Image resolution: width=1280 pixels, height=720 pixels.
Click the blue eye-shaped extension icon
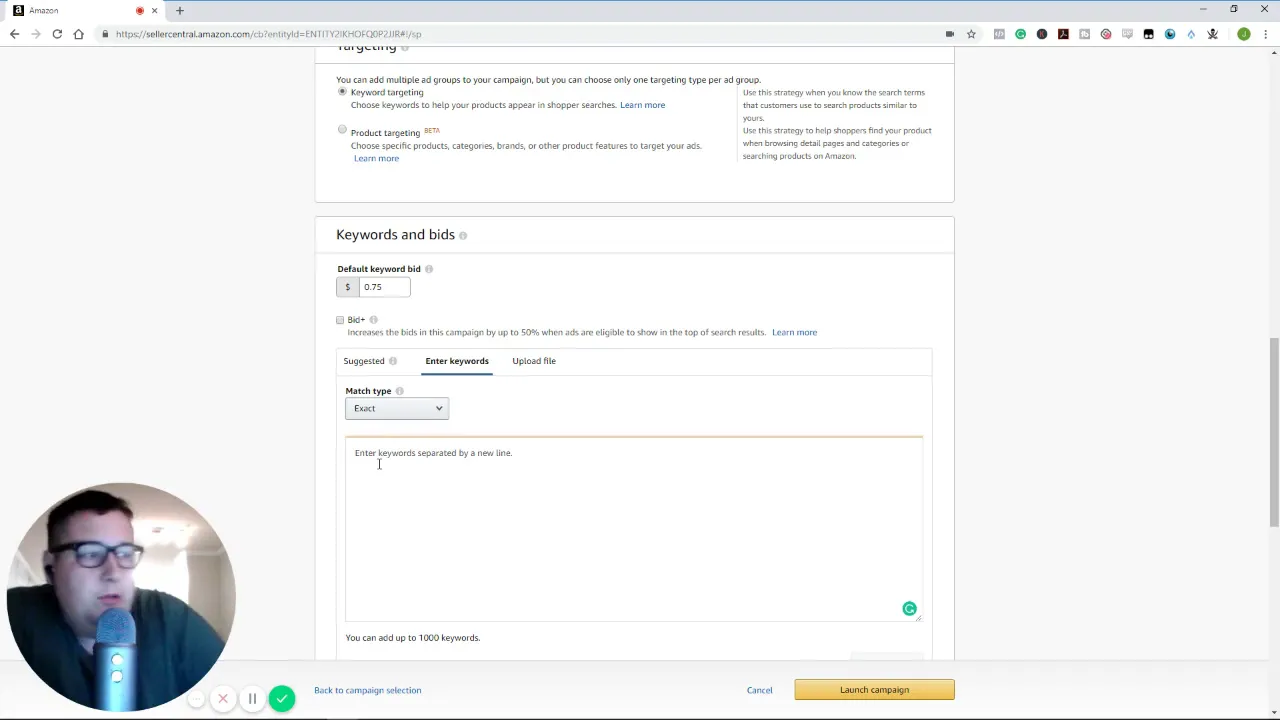coord(1170,34)
